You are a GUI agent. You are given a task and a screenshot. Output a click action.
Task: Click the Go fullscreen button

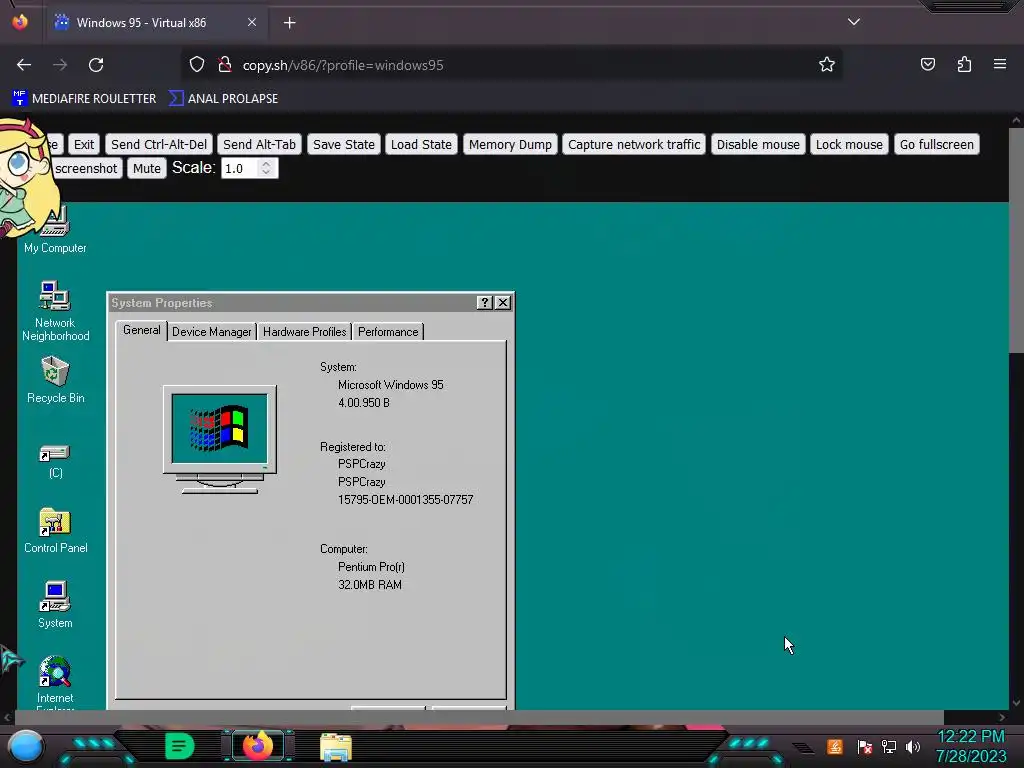click(x=936, y=144)
